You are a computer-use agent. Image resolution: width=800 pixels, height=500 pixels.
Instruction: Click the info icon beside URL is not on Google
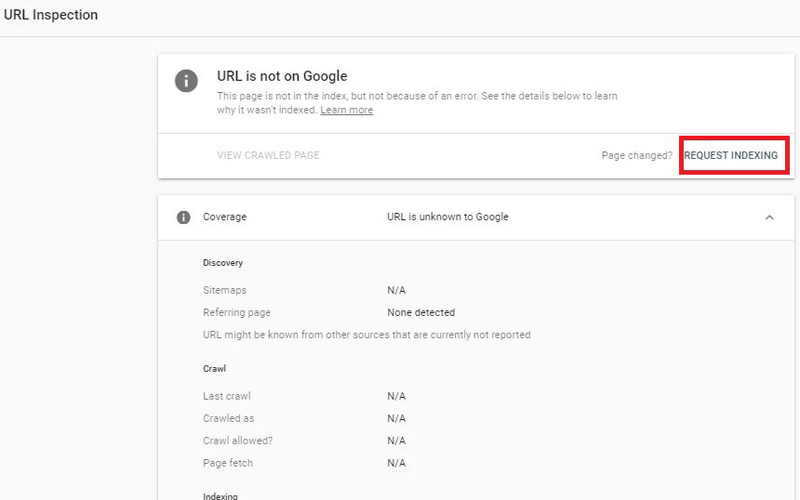click(x=186, y=81)
